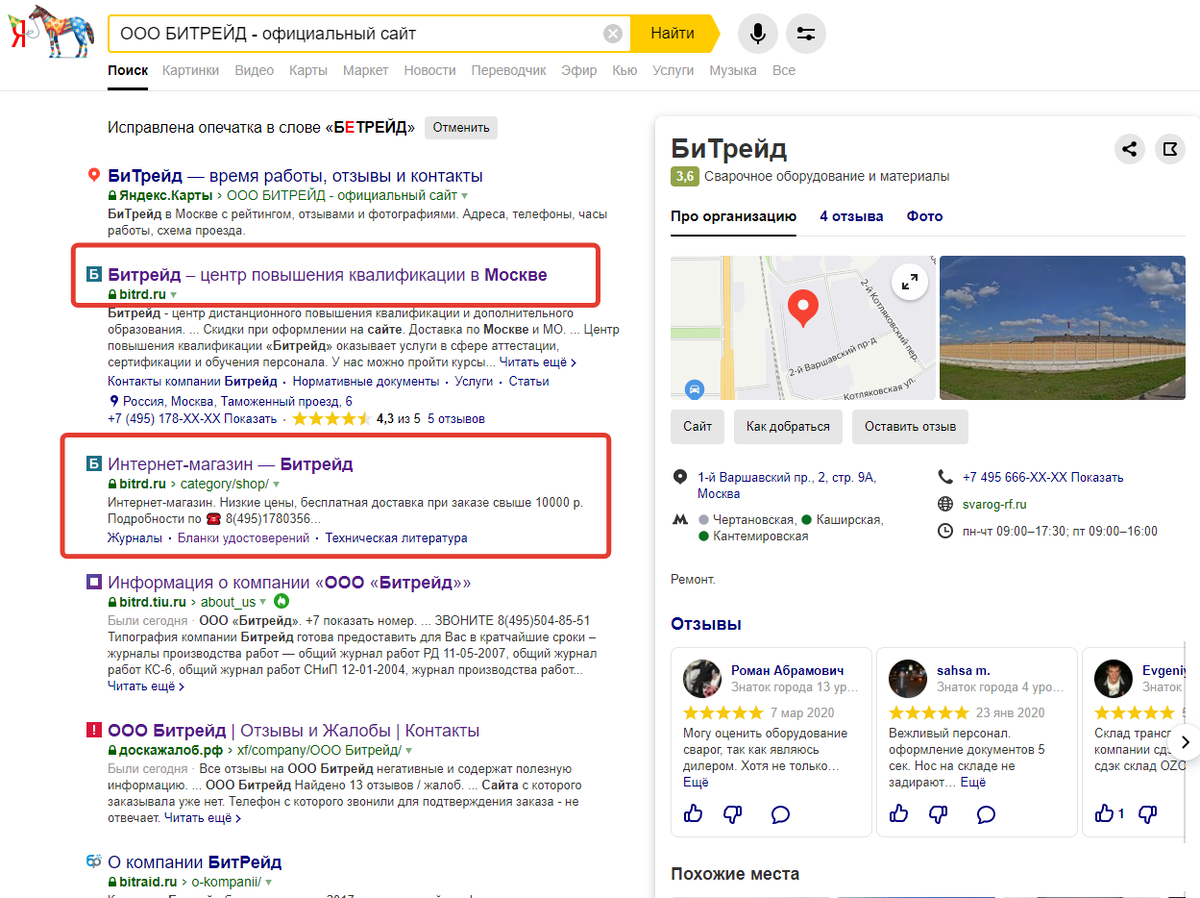Open dropdown arrow after o-kompanii/ URL
Image resolution: width=1200 pixels, height=898 pixels.
[269, 883]
